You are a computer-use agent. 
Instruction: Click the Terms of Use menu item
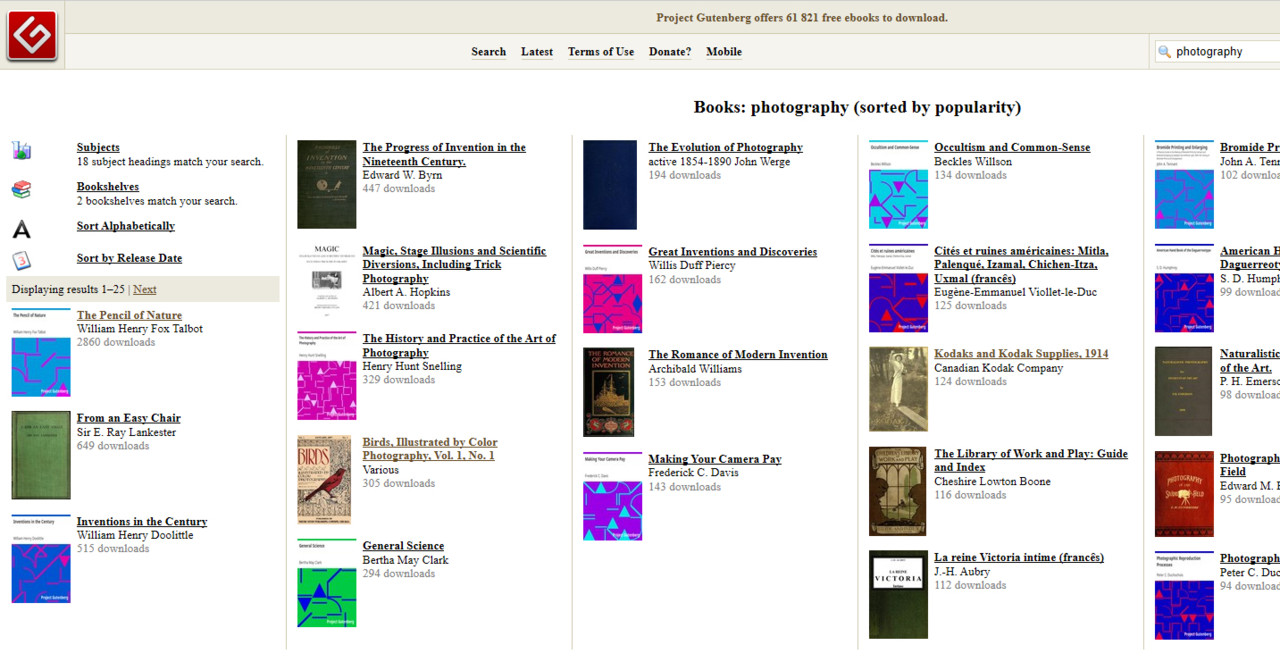pyautogui.click(x=600, y=51)
